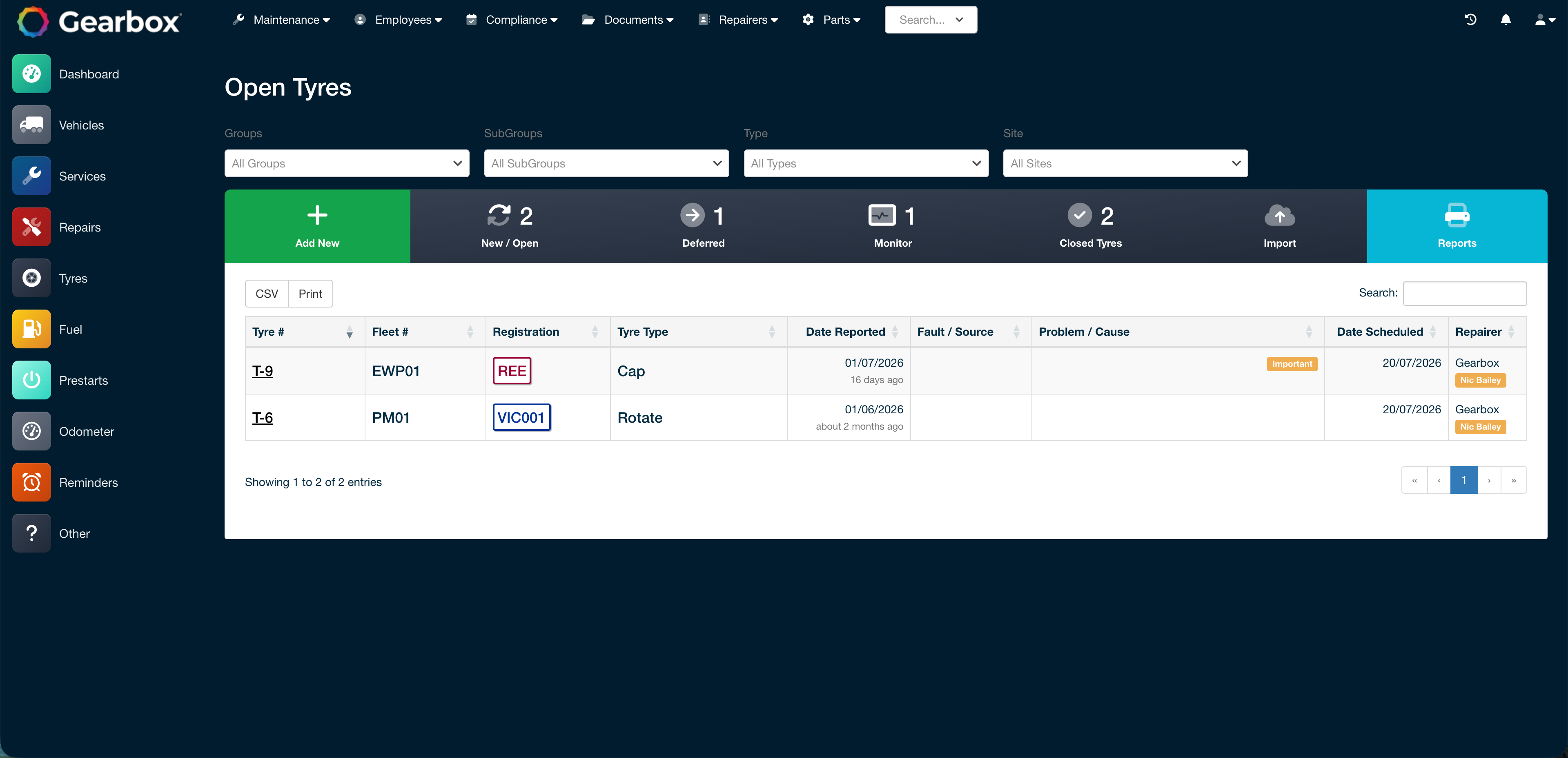1568x758 pixels.
Task: Go to last page of results
Action: click(1514, 480)
